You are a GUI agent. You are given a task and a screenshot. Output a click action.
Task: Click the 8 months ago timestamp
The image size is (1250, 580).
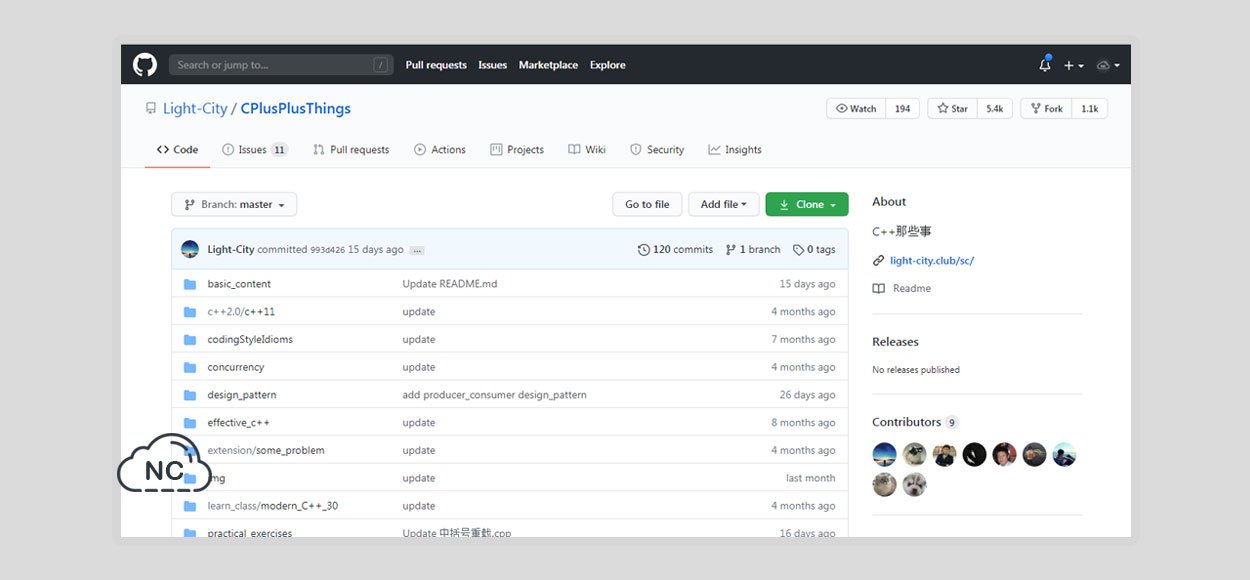pos(803,423)
